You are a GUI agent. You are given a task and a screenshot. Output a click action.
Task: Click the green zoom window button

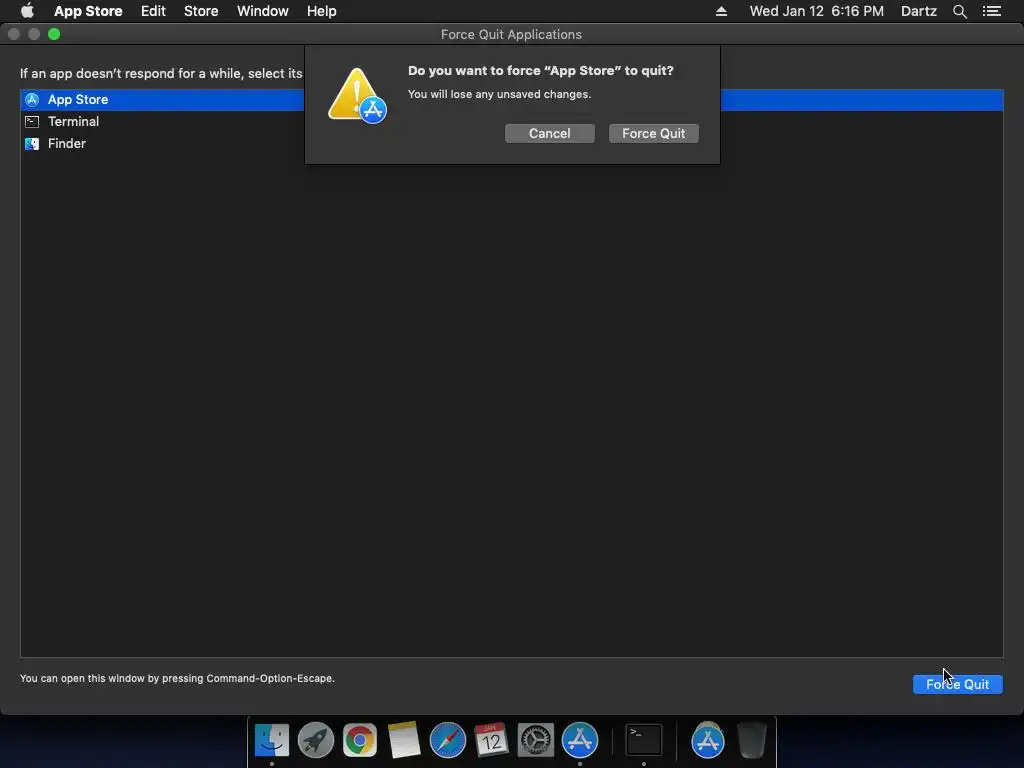pos(54,34)
